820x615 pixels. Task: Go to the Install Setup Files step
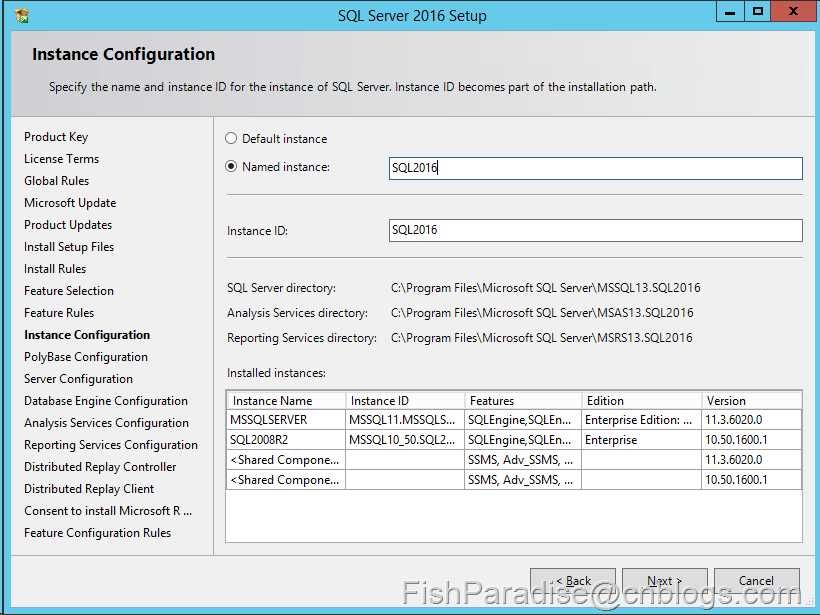[x=69, y=246]
